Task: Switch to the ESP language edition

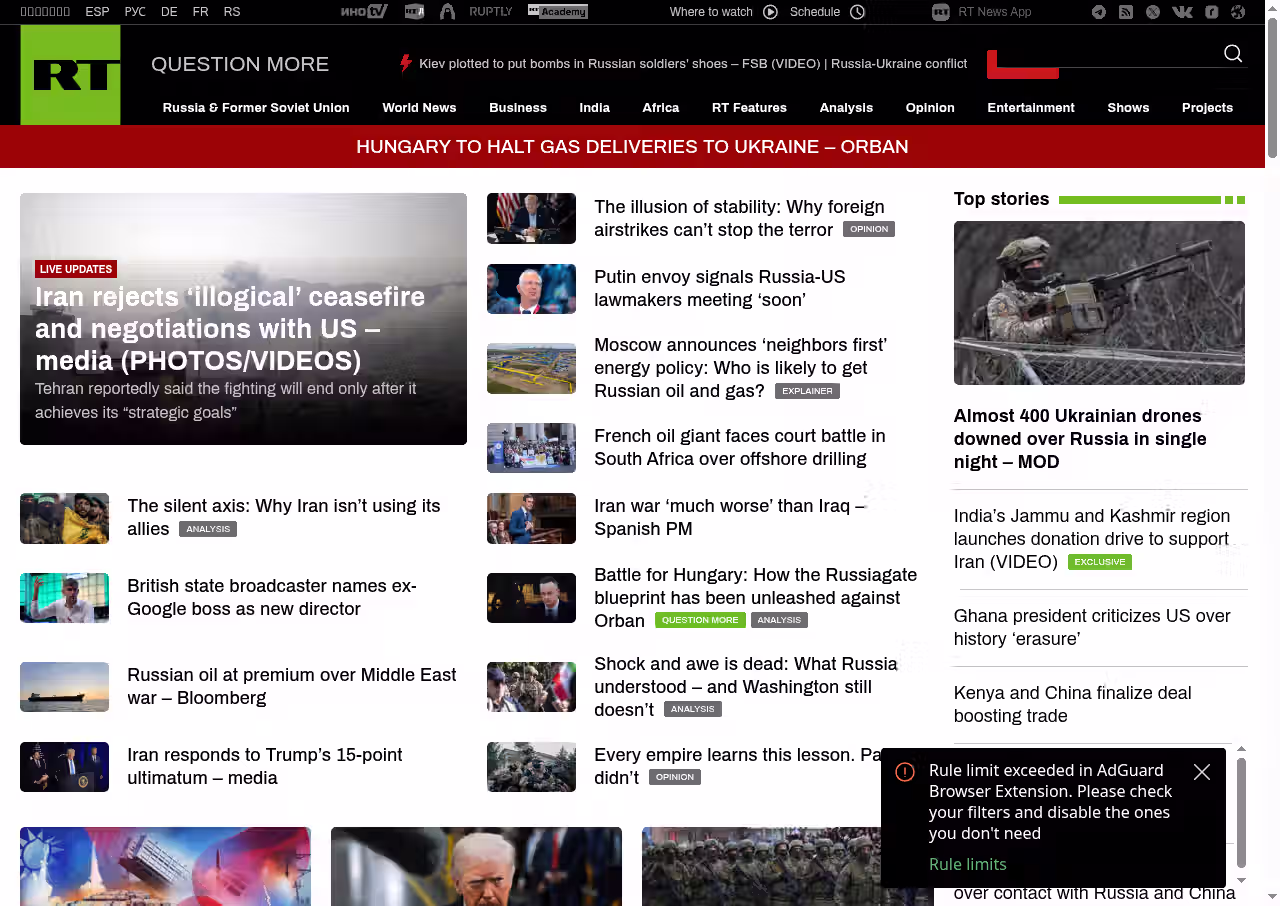Action: tap(97, 12)
